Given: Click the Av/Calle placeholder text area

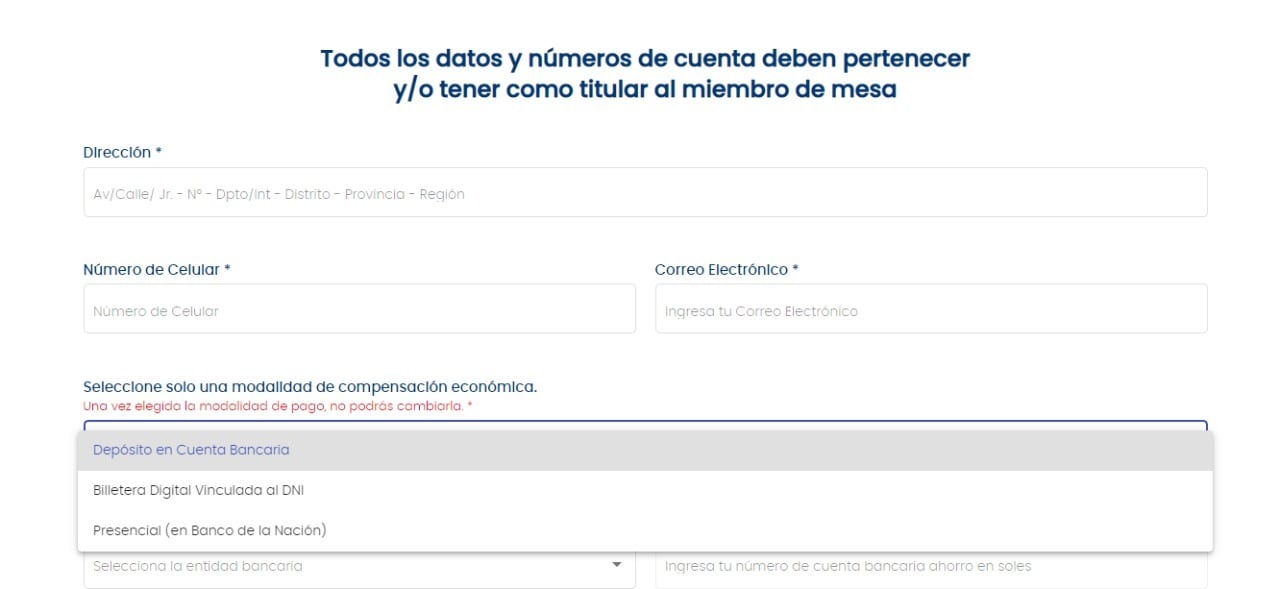Looking at the screenshot, I should click(x=275, y=194).
